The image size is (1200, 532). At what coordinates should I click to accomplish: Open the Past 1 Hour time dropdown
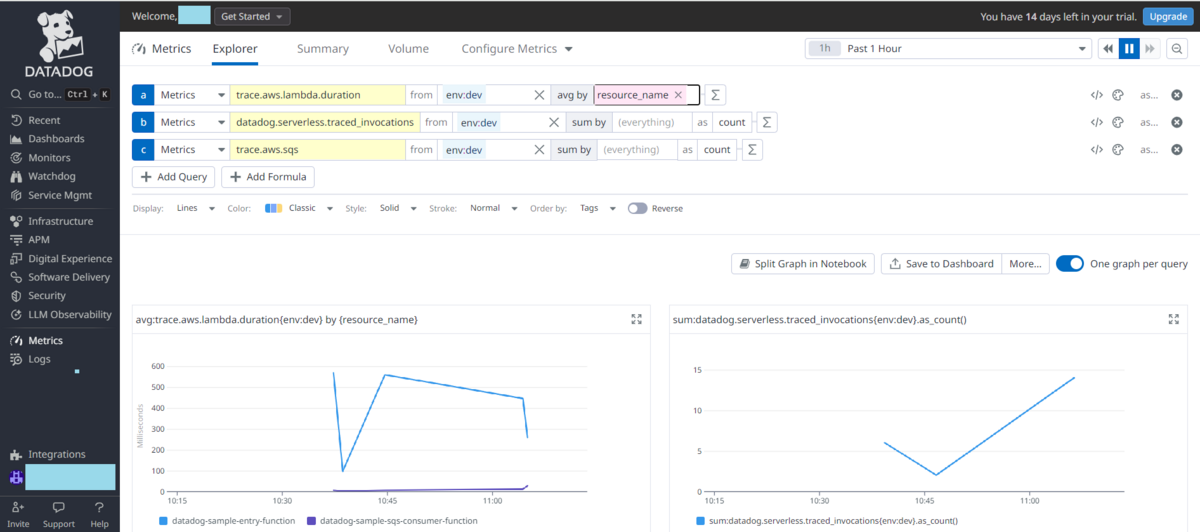pyautogui.click(x=950, y=48)
